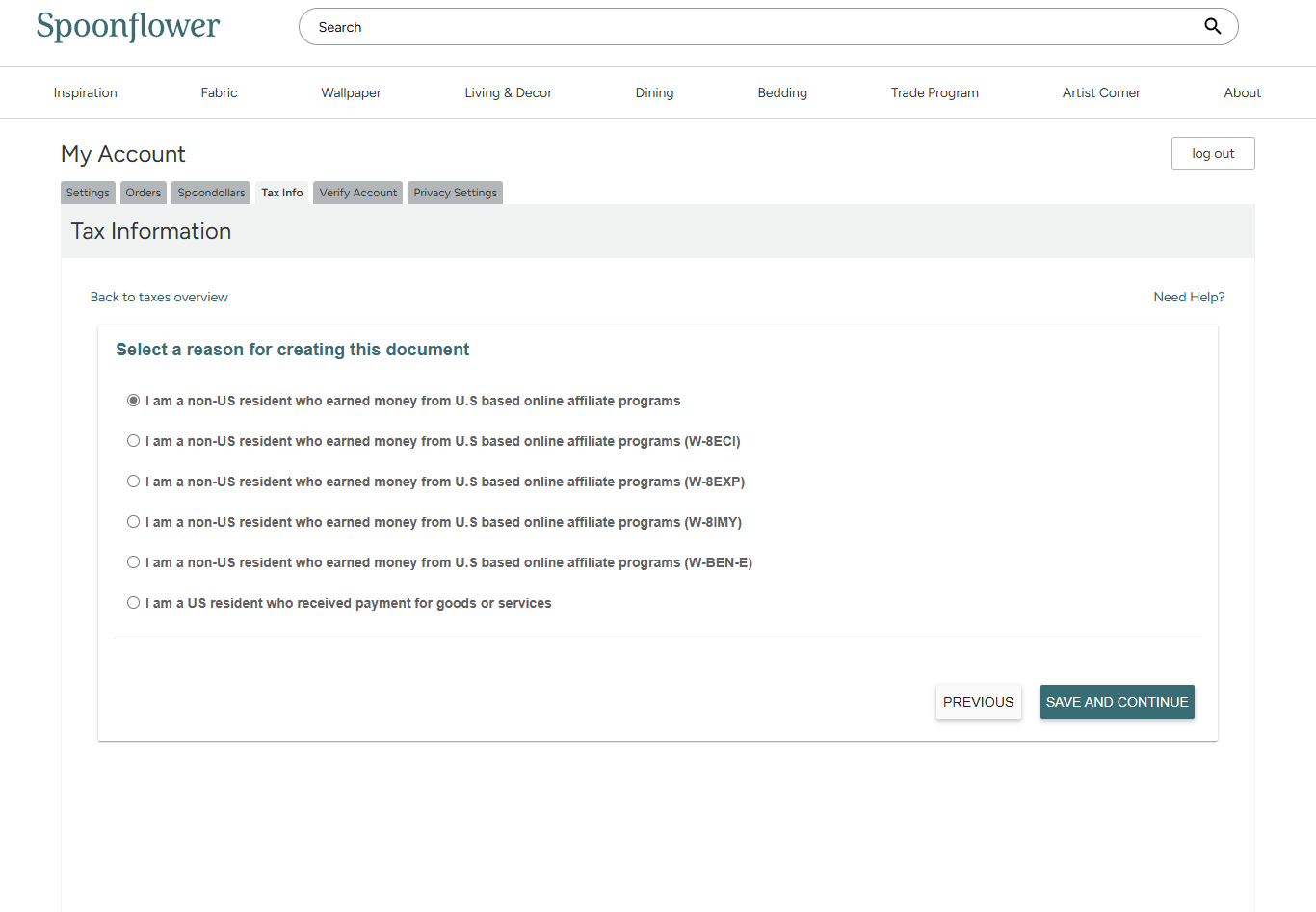Choose the US resident payment option
This screenshot has width=1316, height=912.
134,603
